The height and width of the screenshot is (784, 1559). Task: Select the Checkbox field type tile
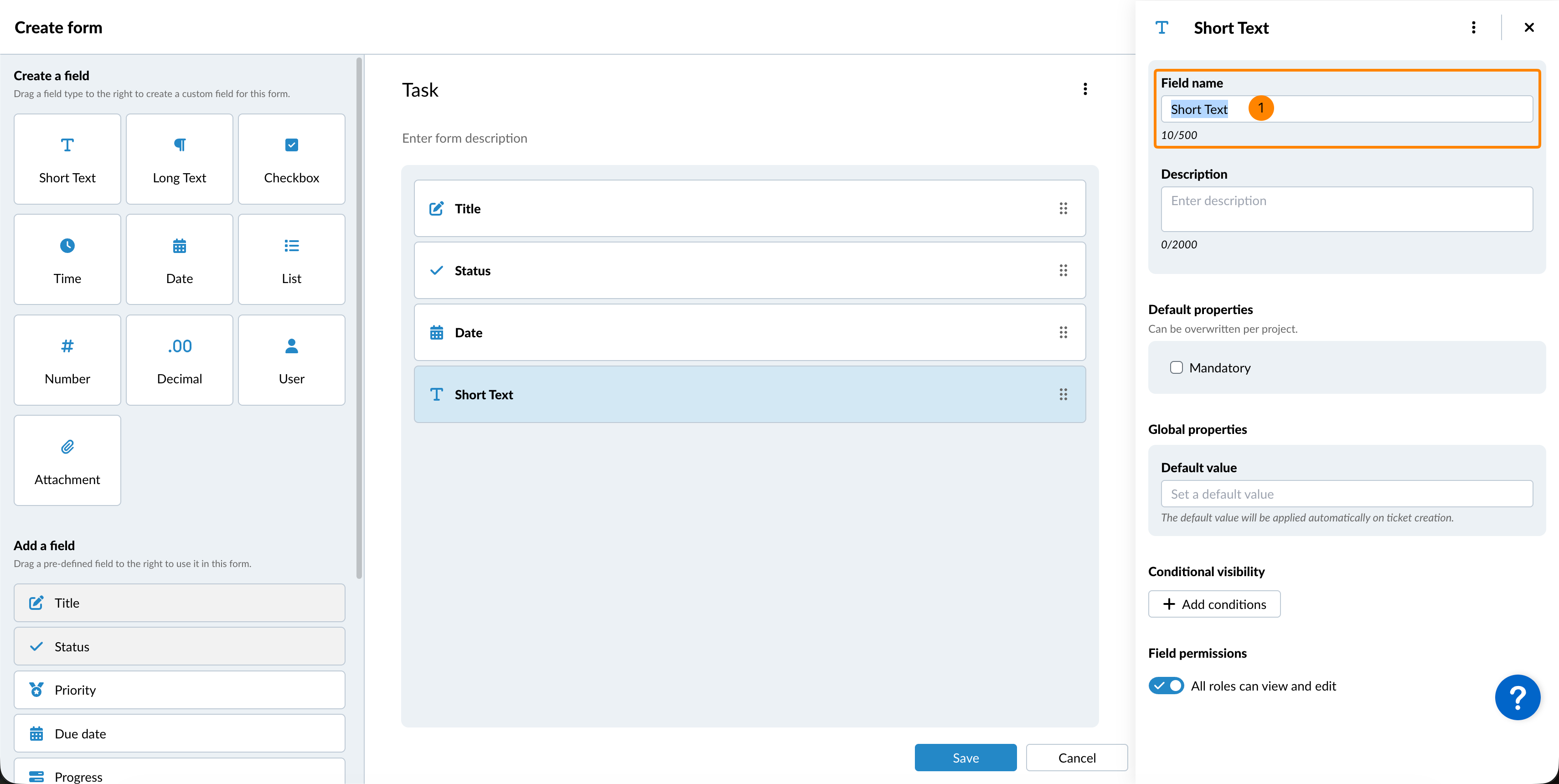pos(291,159)
